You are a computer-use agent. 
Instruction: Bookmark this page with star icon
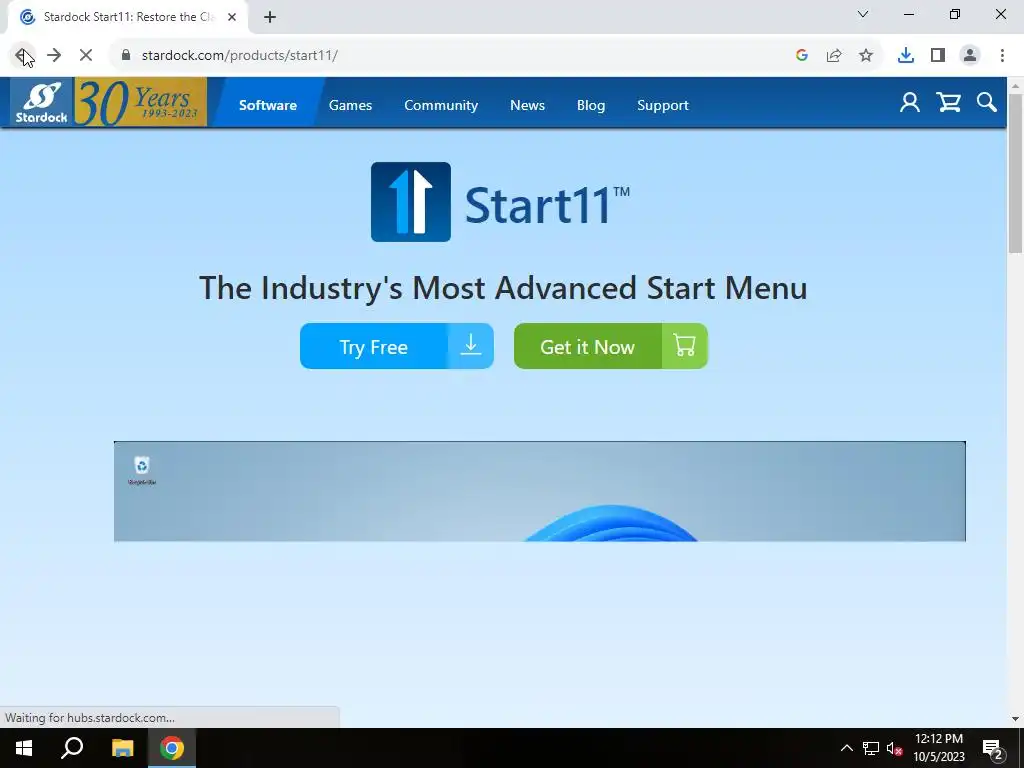pos(866,56)
